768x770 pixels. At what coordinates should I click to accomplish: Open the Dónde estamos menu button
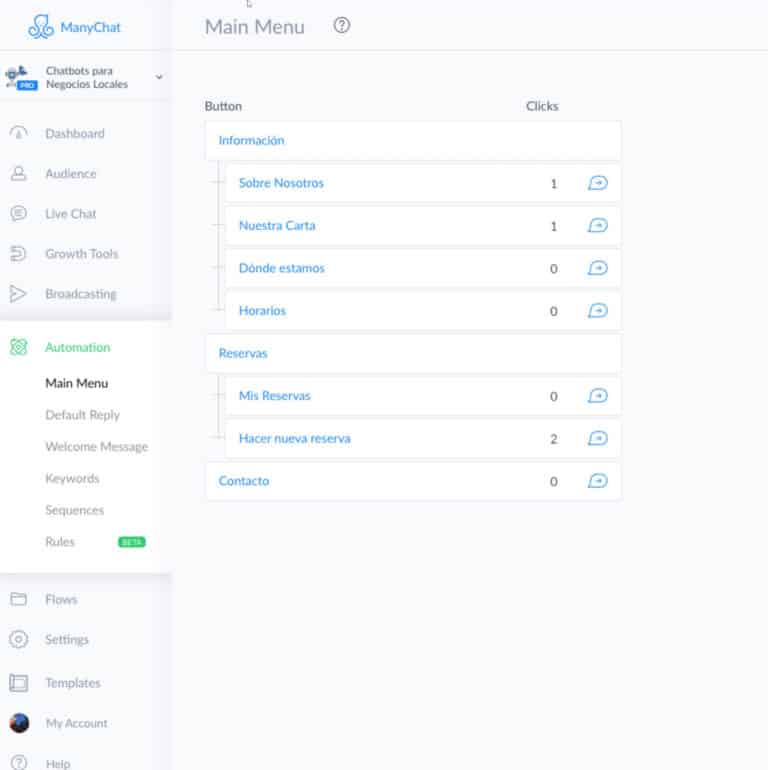tap(281, 268)
